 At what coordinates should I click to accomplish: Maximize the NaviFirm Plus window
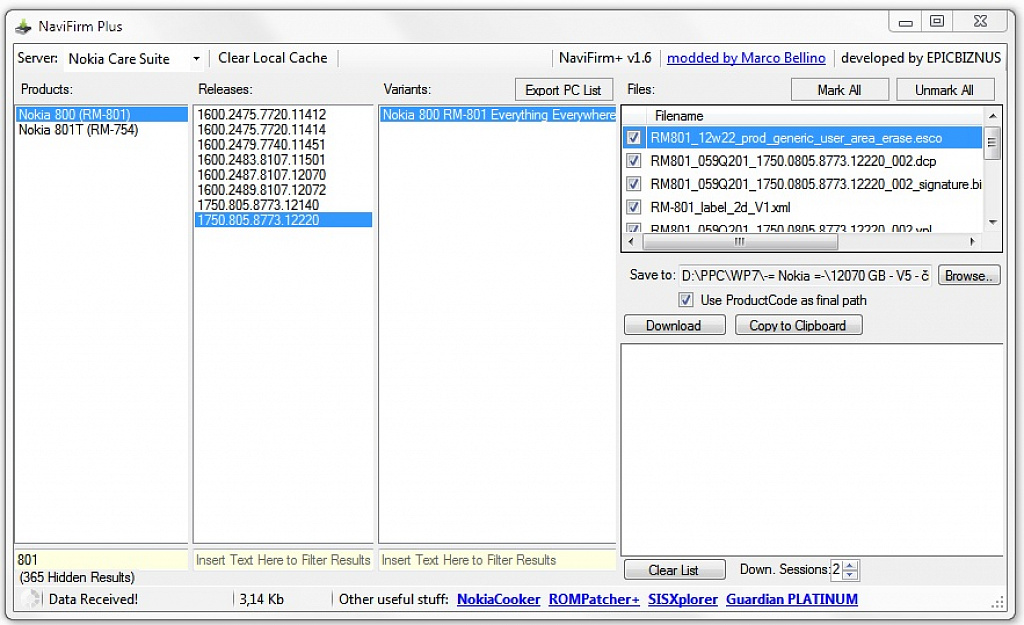(936, 22)
